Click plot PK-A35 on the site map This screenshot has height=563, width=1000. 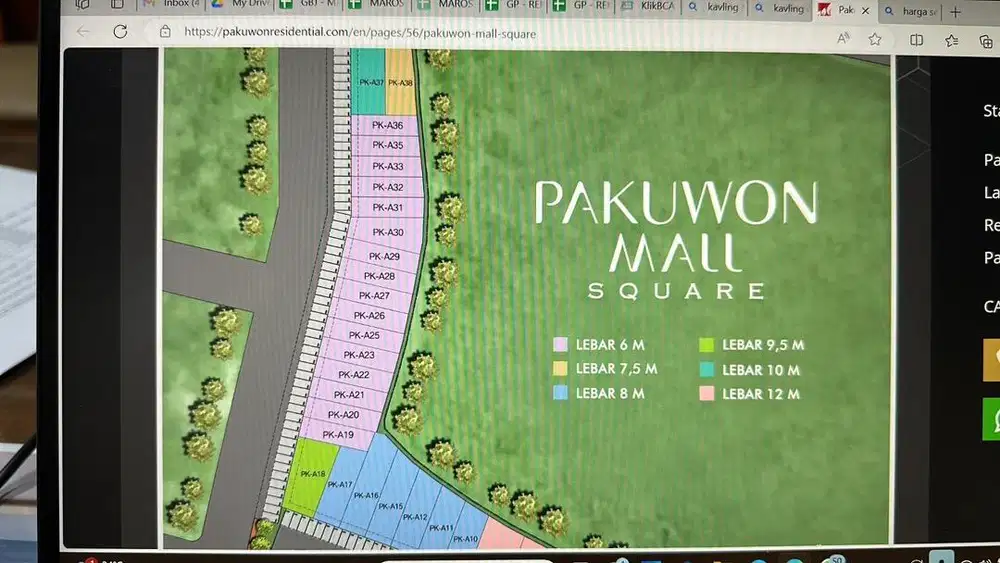coord(387,145)
